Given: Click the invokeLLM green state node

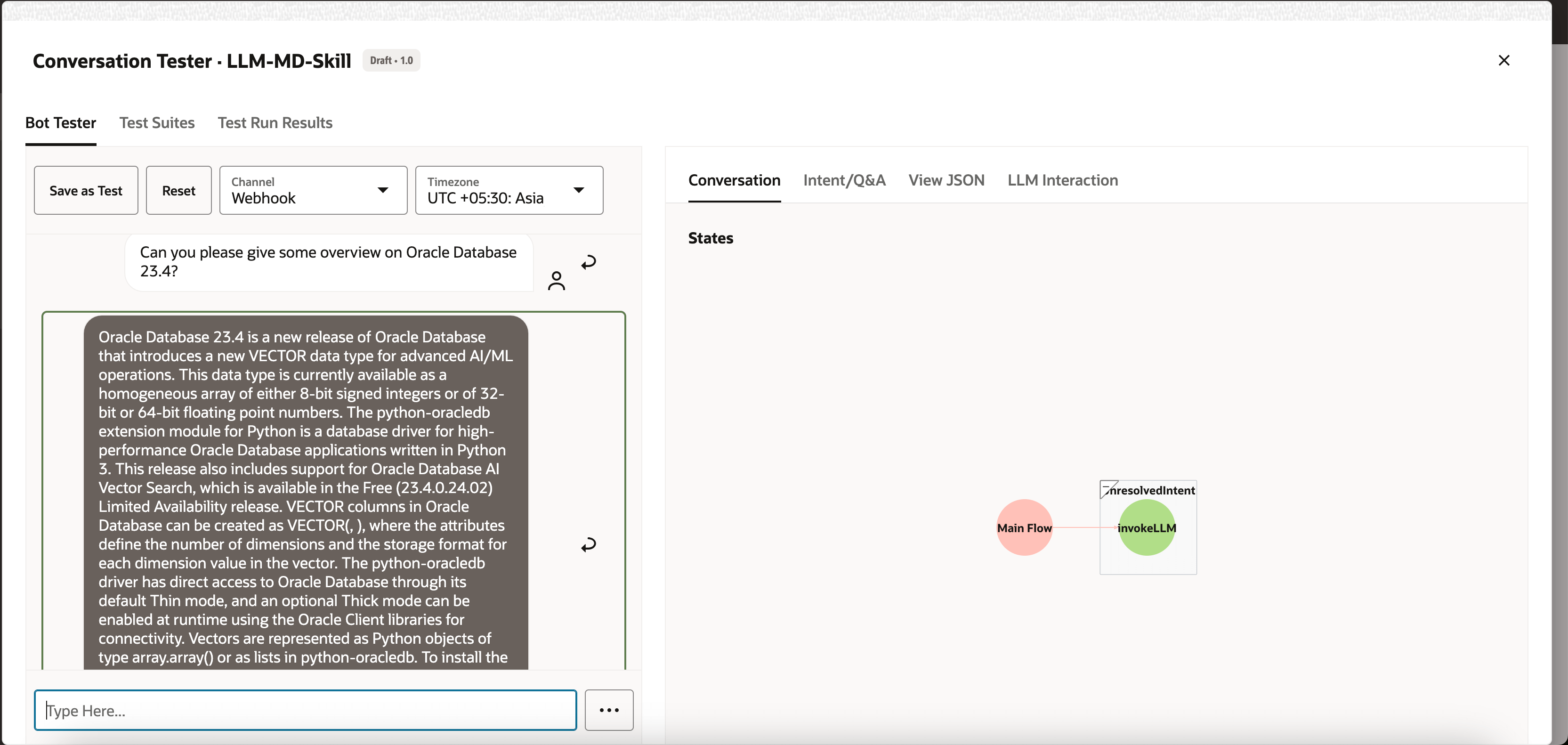Looking at the screenshot, I should tap(1146, 528).
